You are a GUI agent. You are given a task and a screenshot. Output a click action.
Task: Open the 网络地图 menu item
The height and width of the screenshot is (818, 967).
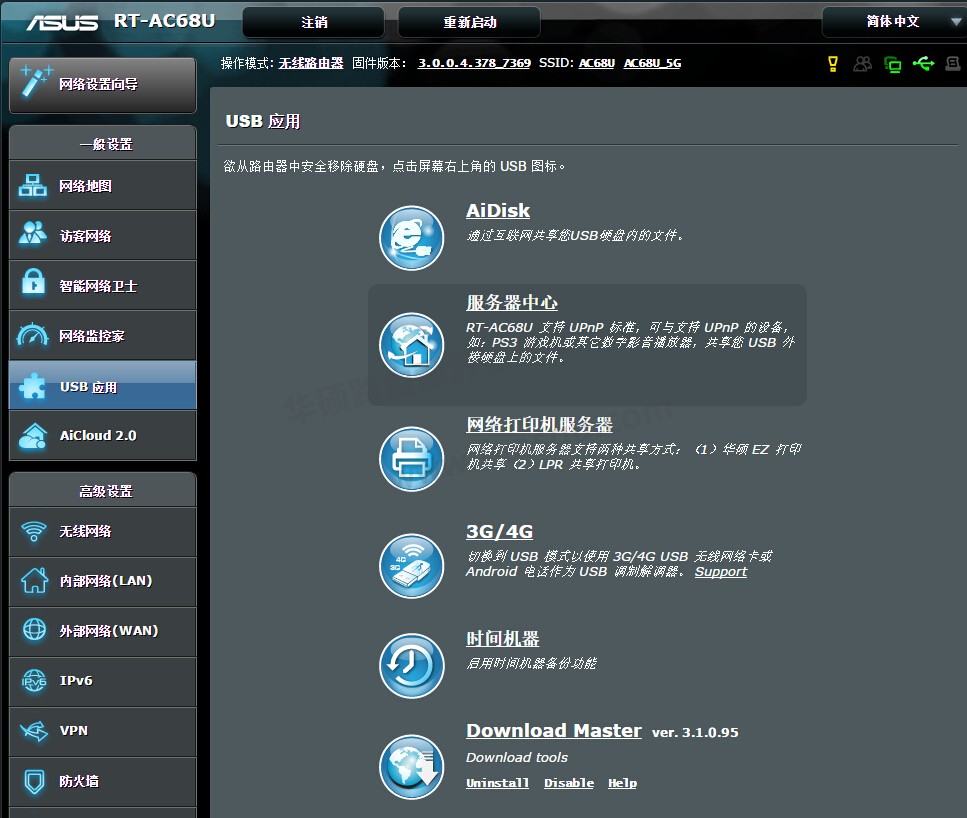pyautogui.click(x=103, y=186)
